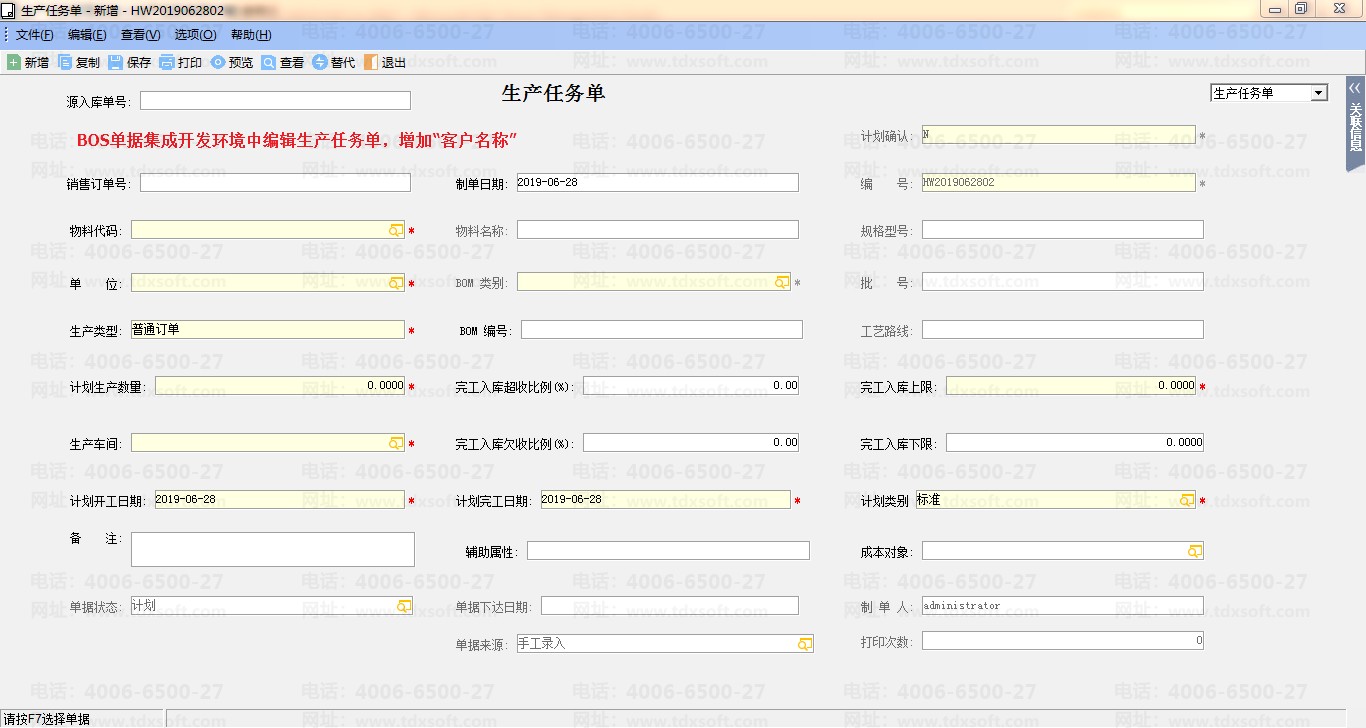The width and height of the screenshot is (1366, 728).
Task: Click the 计划开工日期 date field
Action: [x=280, y=500]
